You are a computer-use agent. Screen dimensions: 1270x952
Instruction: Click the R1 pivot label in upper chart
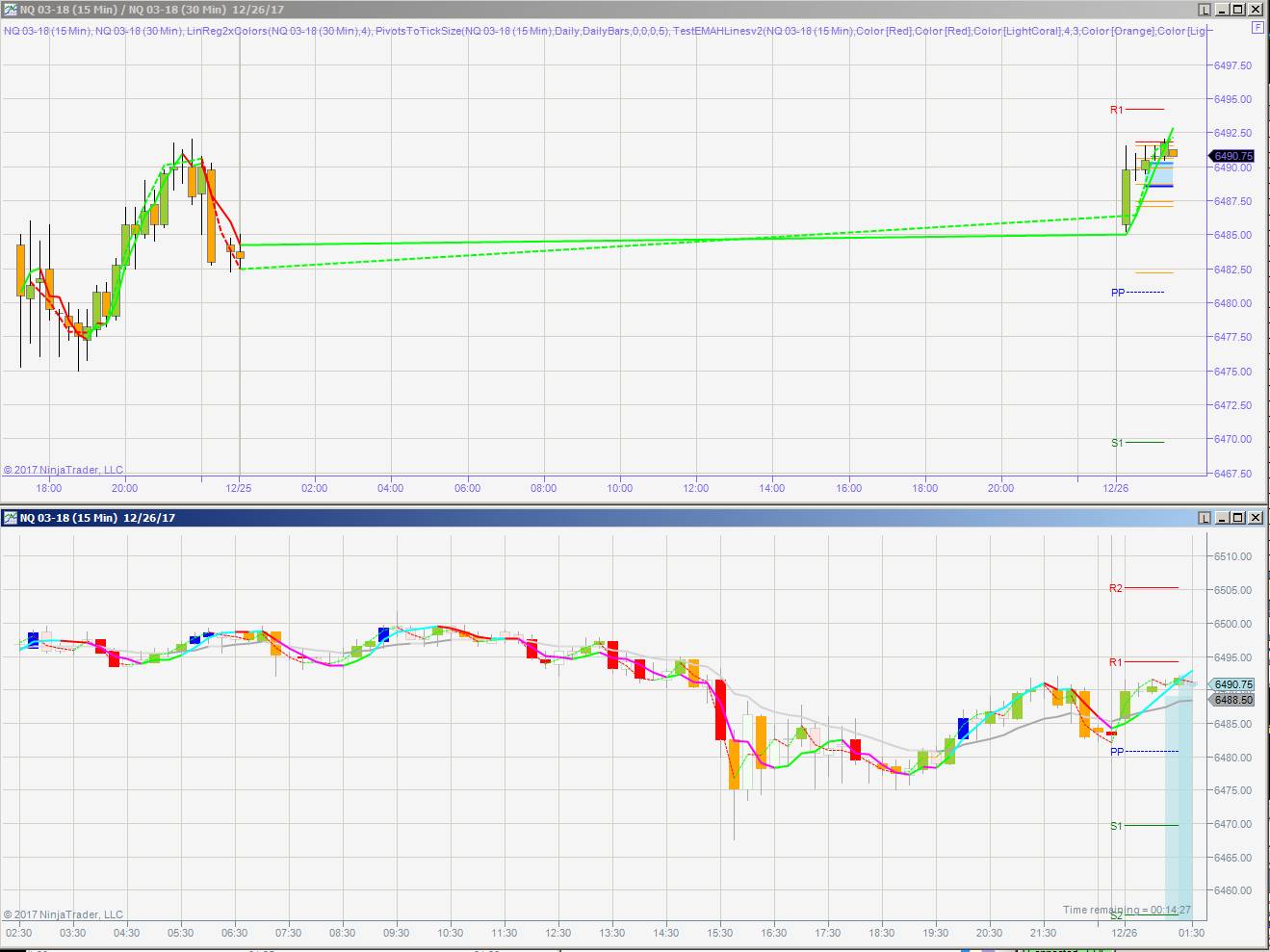click(1116, 110)
